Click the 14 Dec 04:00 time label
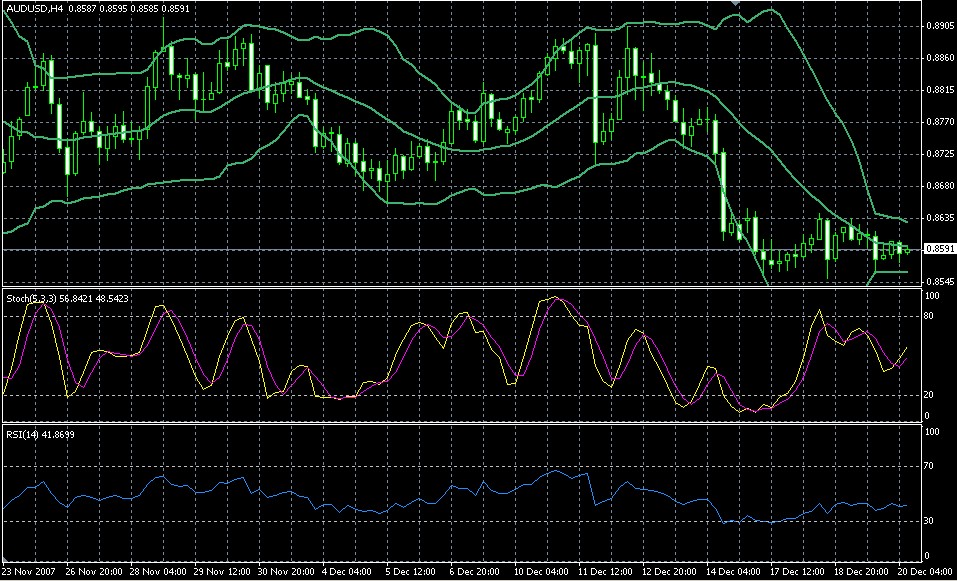 pos(734,572)
